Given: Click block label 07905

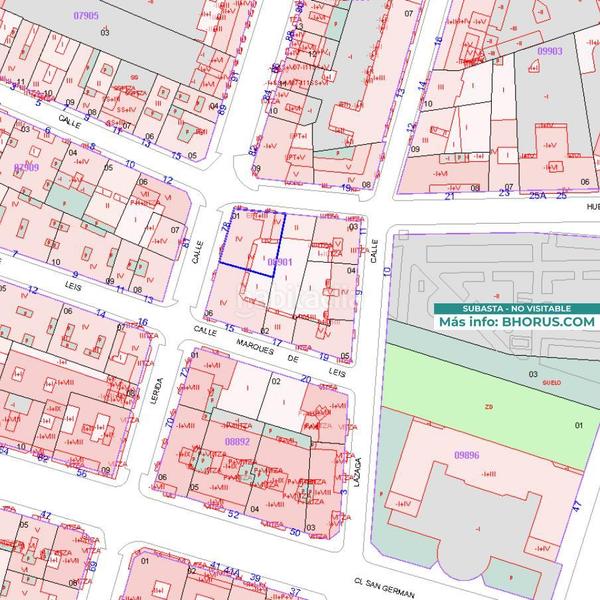Looking at the screenshot, I should (x=86, y=16).
